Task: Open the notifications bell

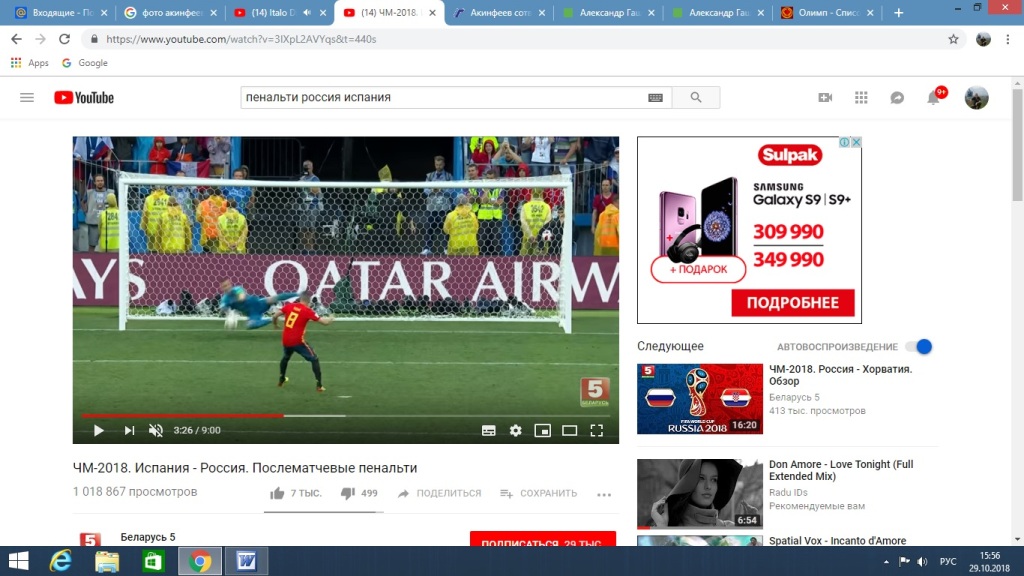Action: pos(934,97)
